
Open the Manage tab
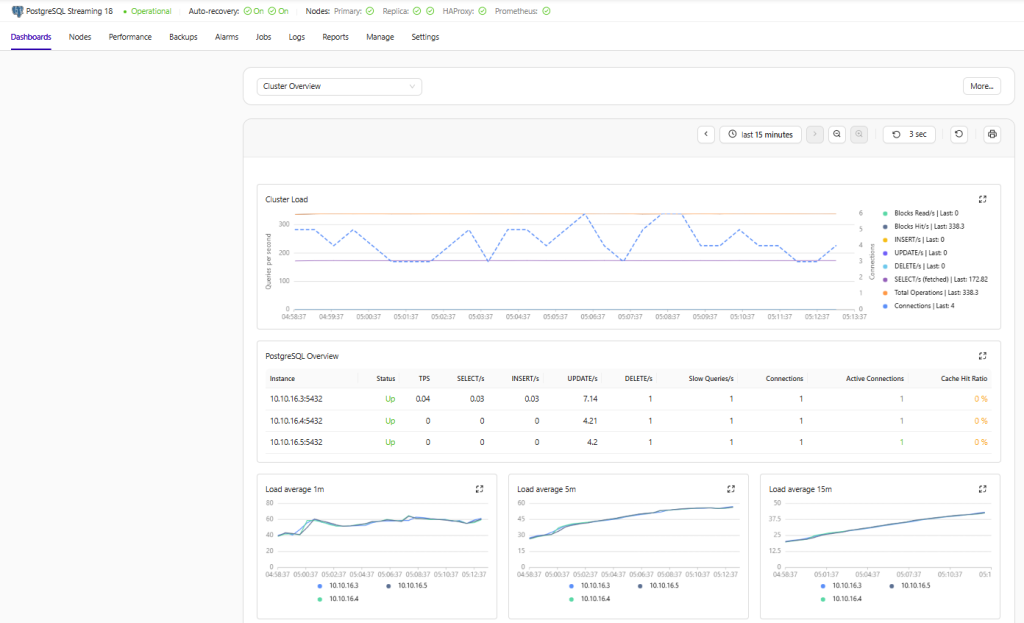coord(380,37)
